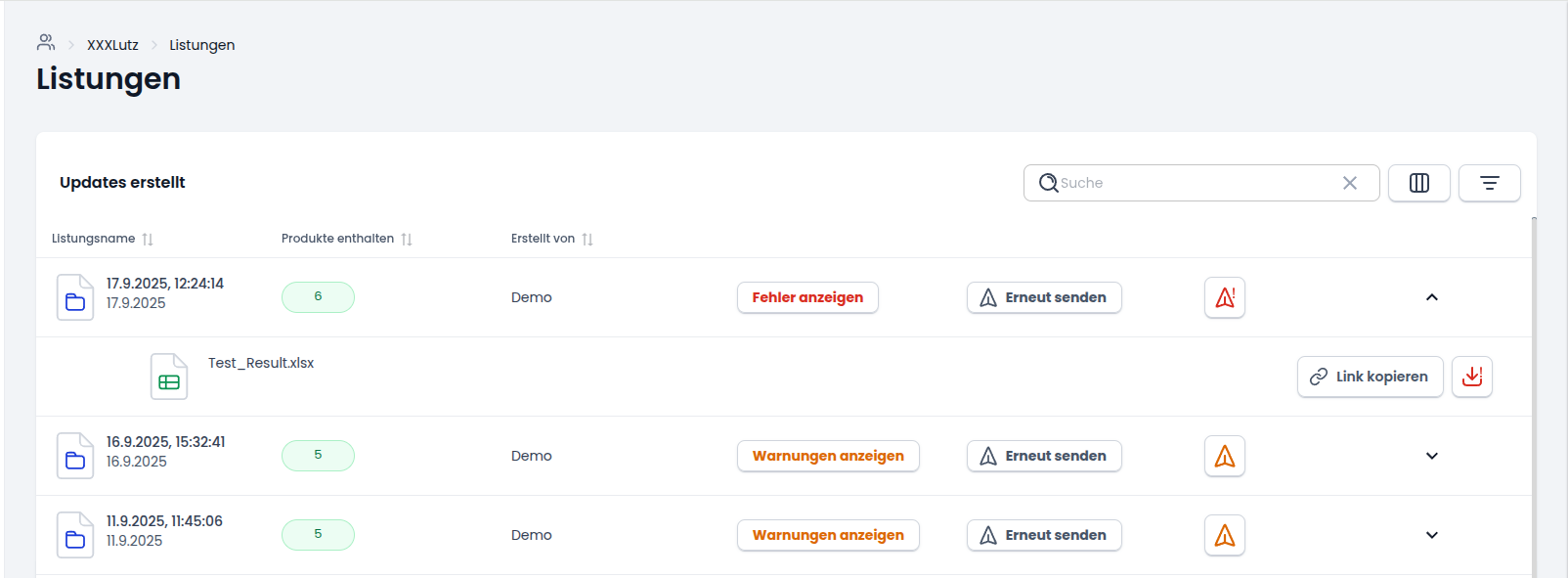Screen dimensions: 1568x578
Task: Sort by the Produkte enthalten column
Action: (x=407, y=240)
